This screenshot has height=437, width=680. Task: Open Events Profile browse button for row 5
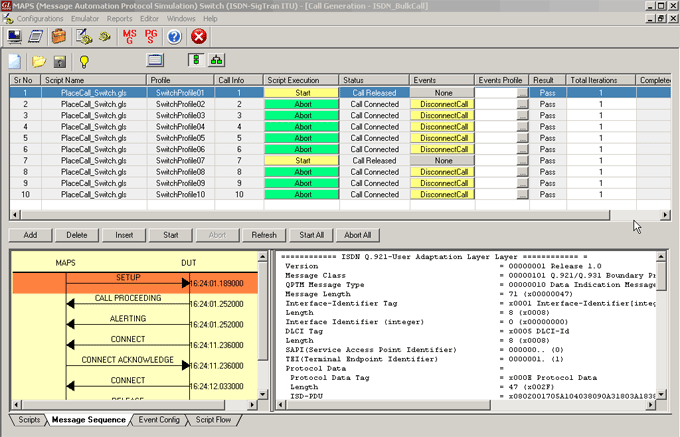pos(522,138)
